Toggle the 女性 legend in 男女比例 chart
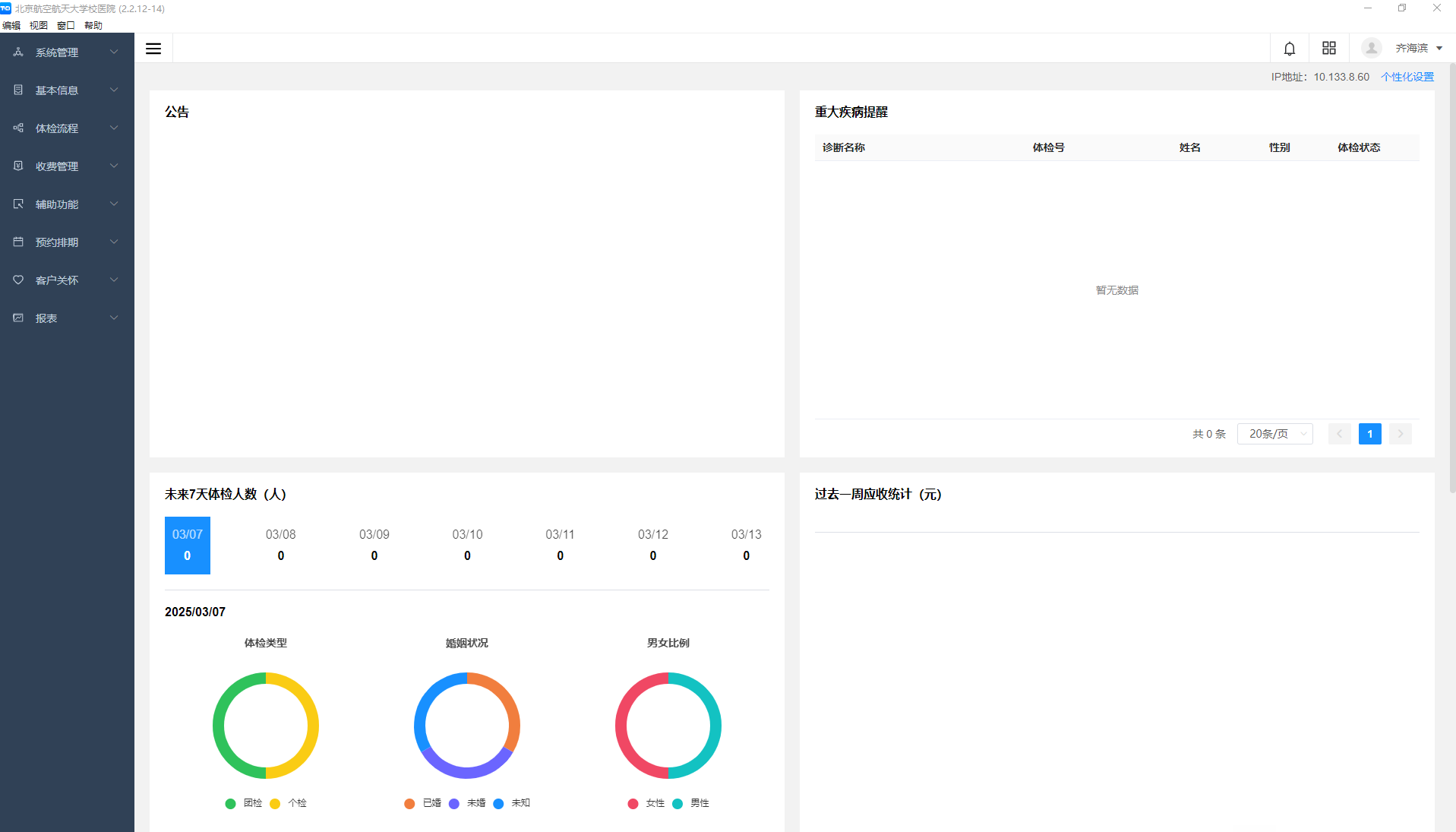The width and height of the screenshot is (1456, 832). pyautogui.click(x=646, y=803)
